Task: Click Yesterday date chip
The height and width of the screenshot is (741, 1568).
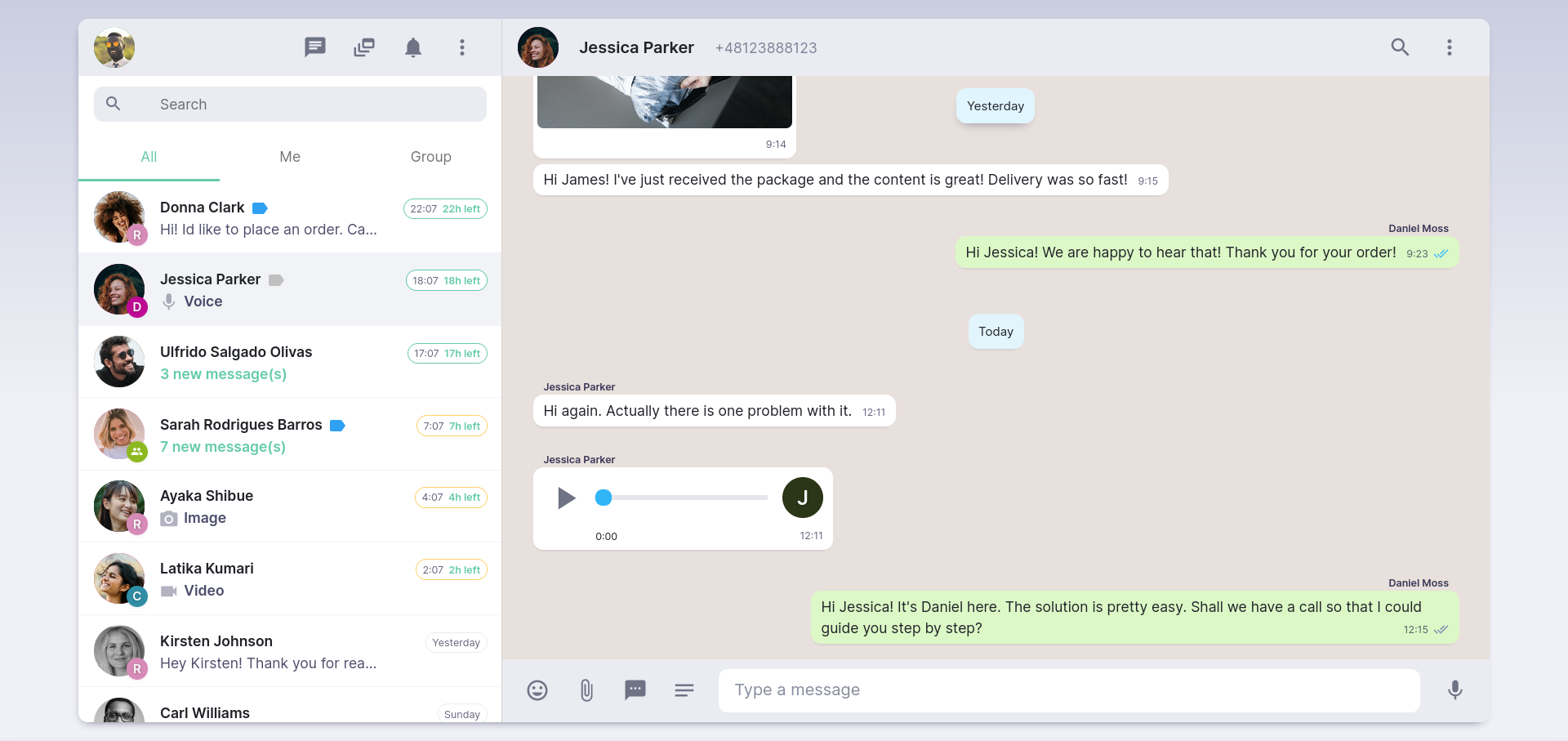Action: click(996, 106)
